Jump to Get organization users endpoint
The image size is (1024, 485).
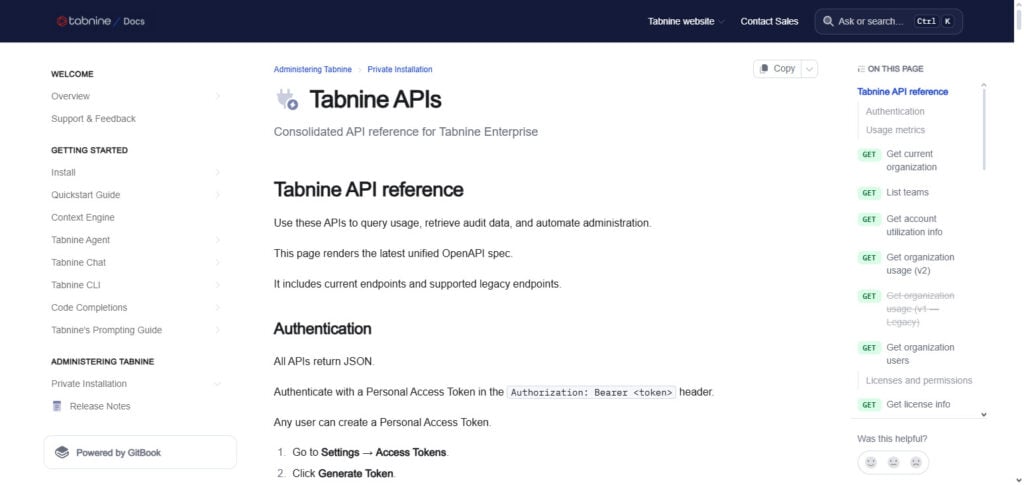[x=920, y=354]
